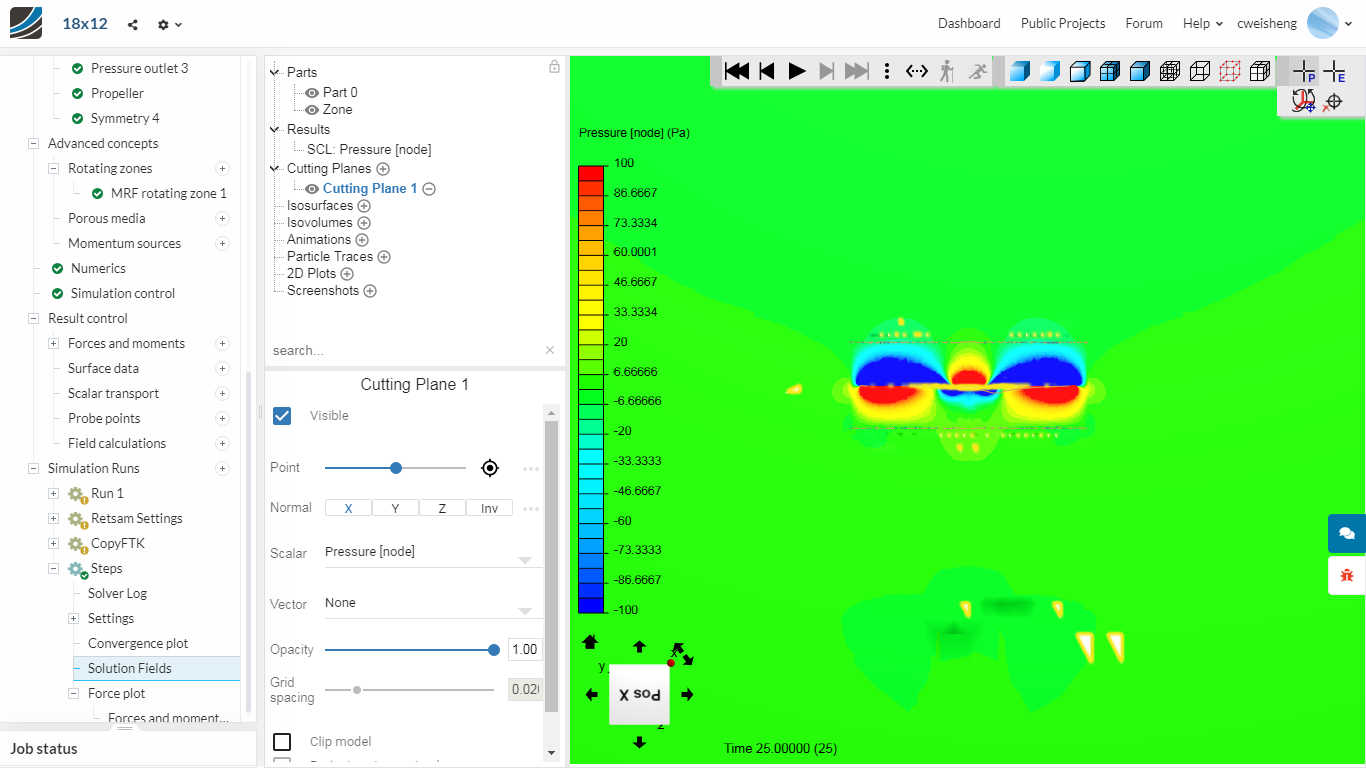Uncheck the Visible checkbox
1366x768 pixels.
click(282, 415)
